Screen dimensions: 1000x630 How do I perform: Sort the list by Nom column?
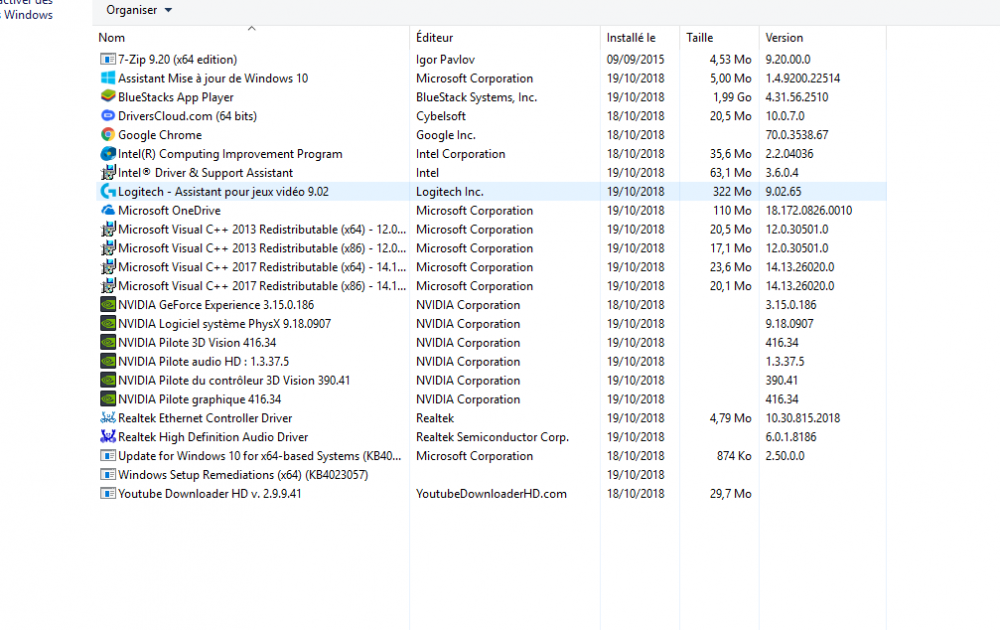click(112, 38)
